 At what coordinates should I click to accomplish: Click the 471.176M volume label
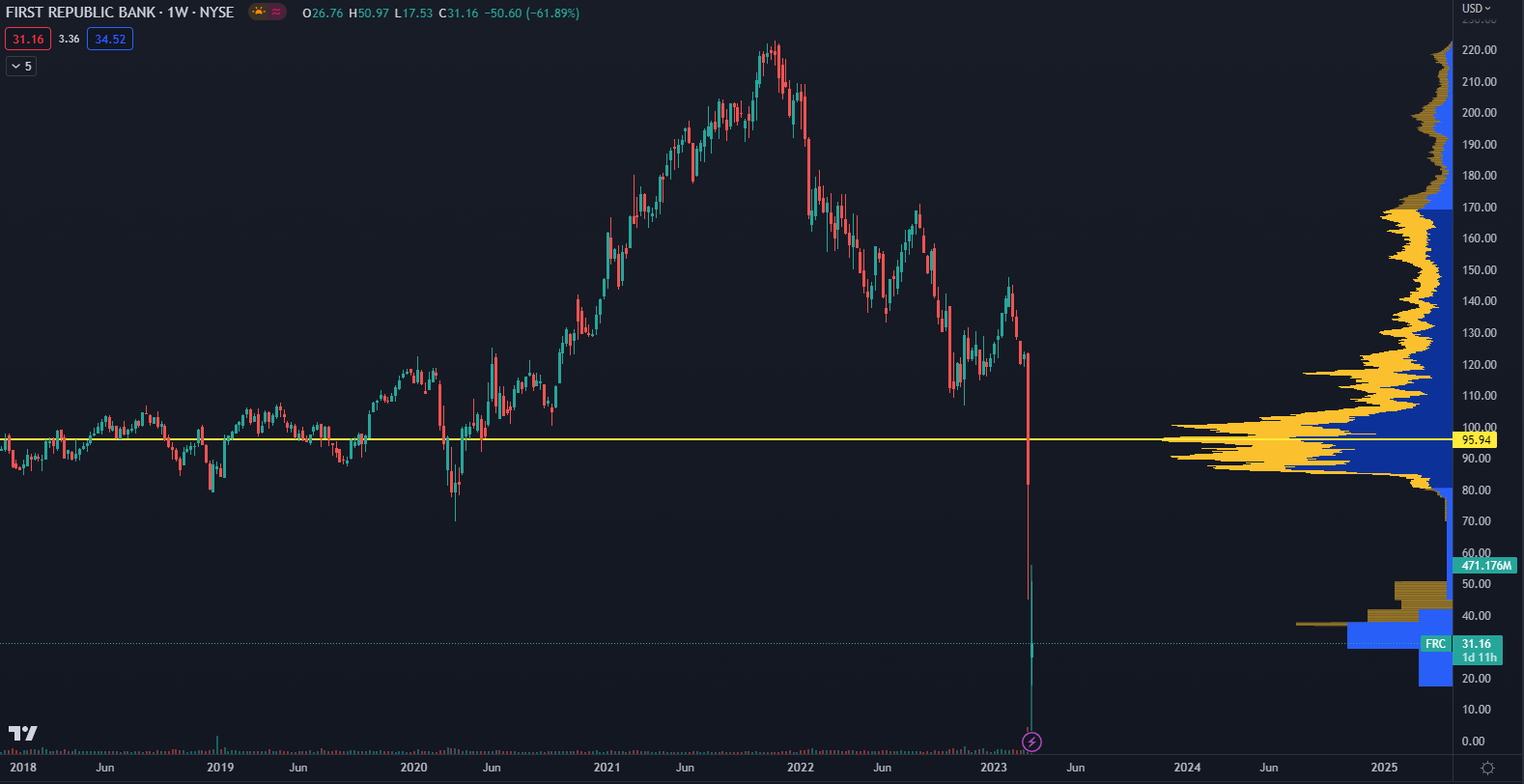point(1485,565)
